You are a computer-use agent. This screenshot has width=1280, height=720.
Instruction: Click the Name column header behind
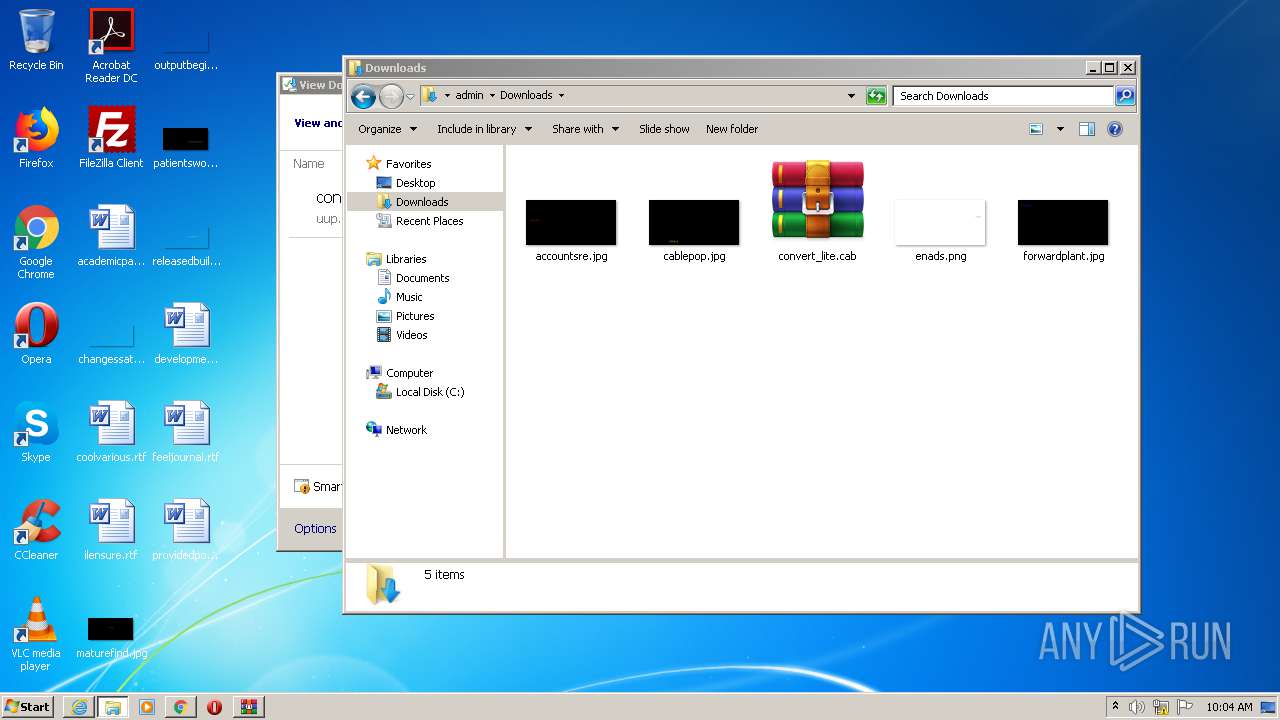309,164
